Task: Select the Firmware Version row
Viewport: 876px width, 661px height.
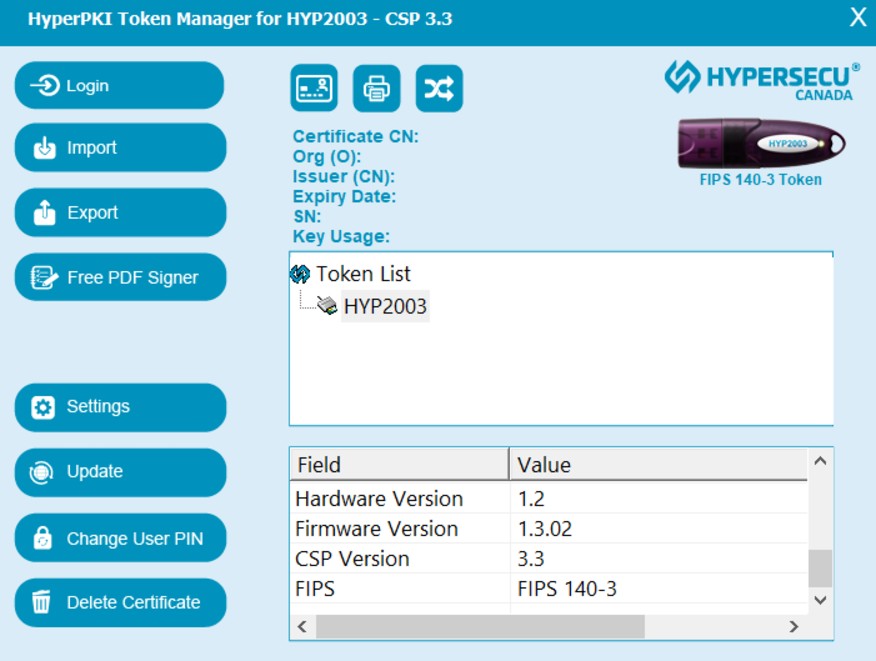Action: (549, 529)
